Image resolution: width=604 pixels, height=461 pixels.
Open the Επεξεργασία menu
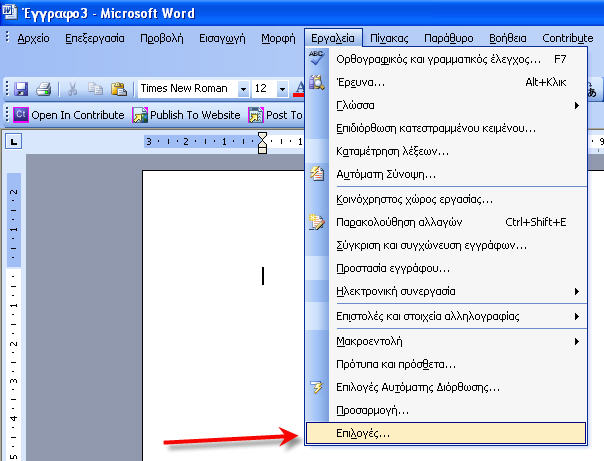coord(95,38)
